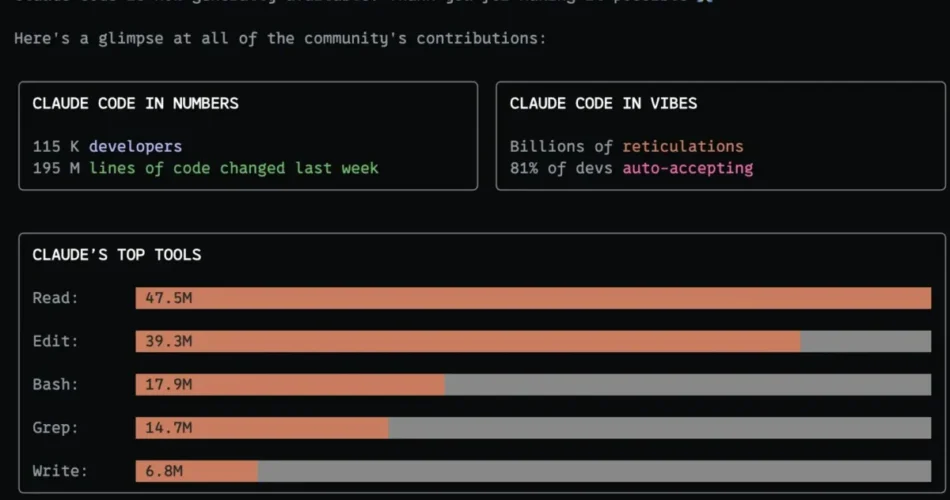Click the 6.8M Write bar segment

click(197, 471)
